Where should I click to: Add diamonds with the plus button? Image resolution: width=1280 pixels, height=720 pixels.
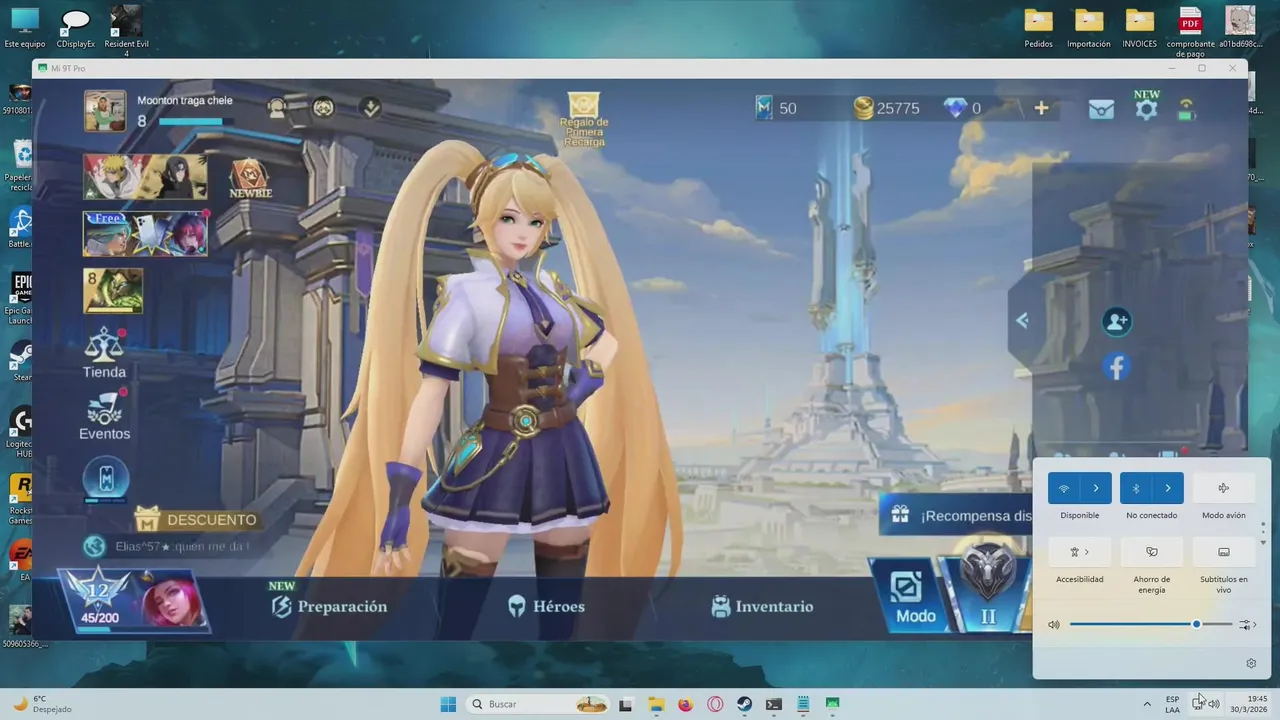[1041, 108]
